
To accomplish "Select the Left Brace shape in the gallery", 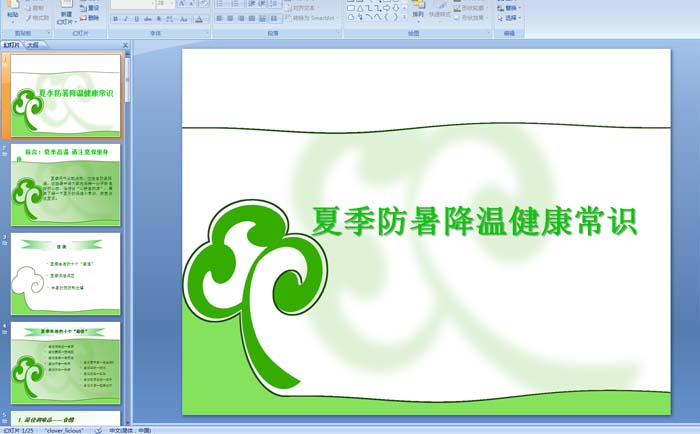I will [387, 17].
